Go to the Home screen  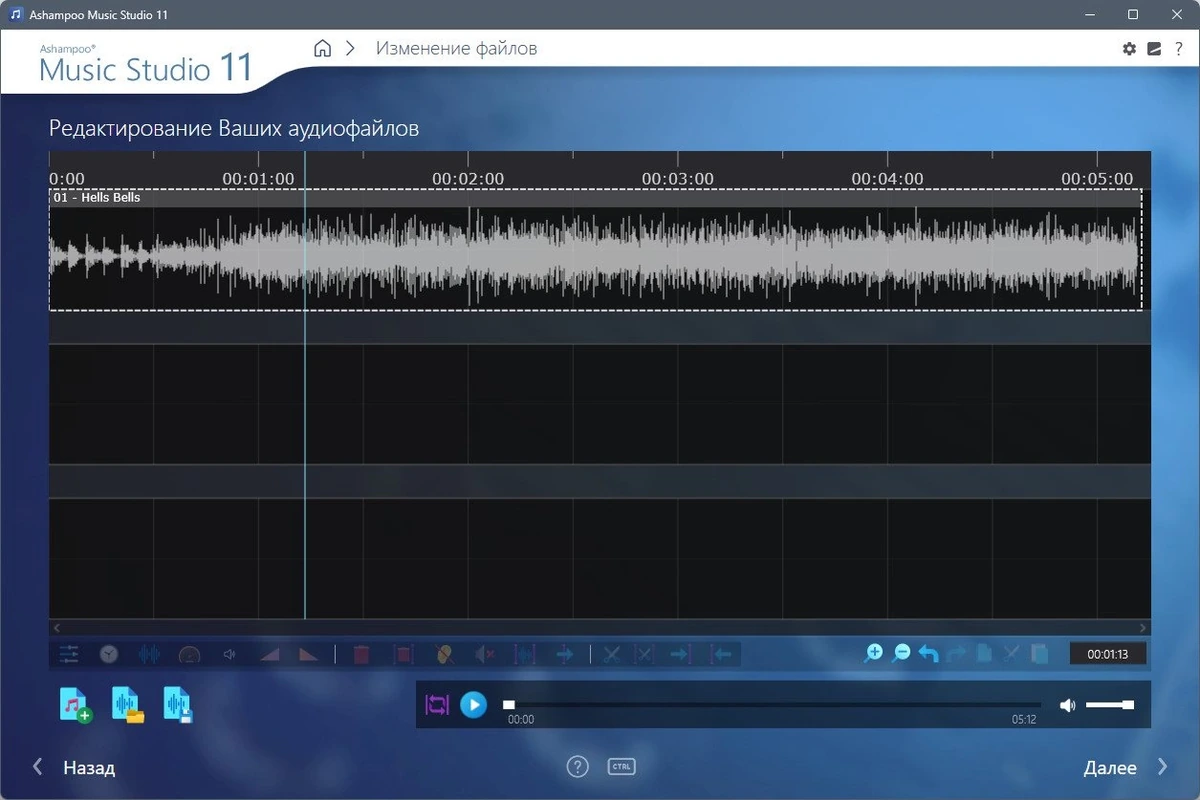(x=322, y=48)
